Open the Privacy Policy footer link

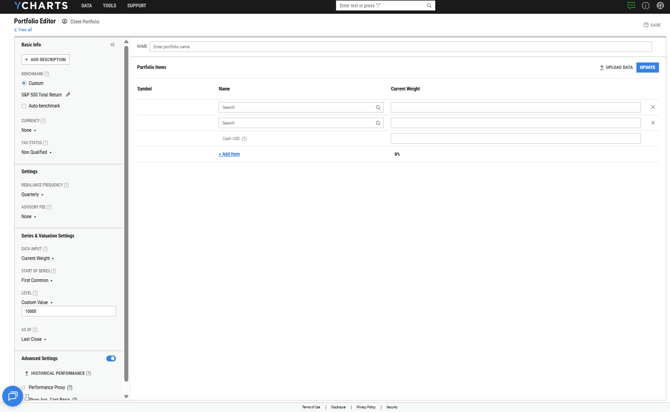366,407
